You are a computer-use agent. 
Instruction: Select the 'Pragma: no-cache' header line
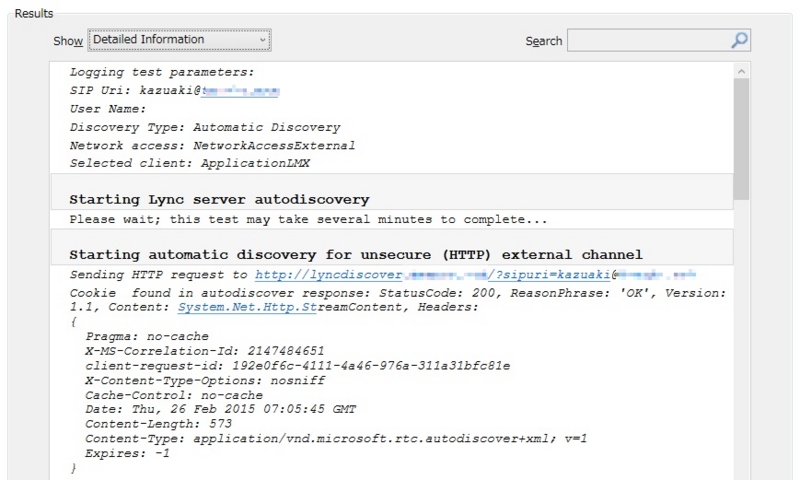coord(147,337)
